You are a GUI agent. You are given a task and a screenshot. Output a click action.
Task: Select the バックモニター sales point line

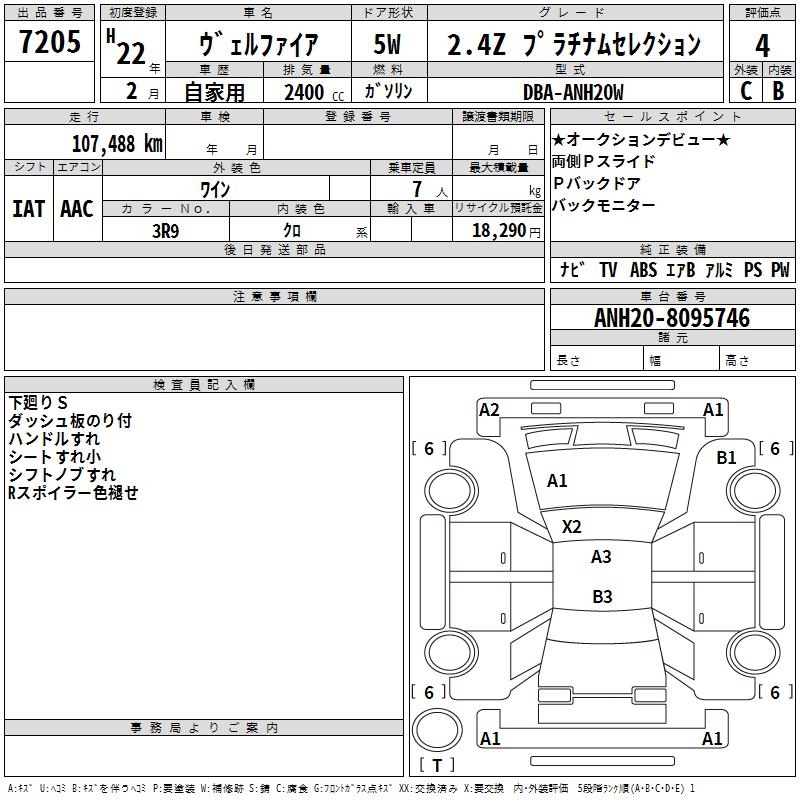tap(604, 205)
